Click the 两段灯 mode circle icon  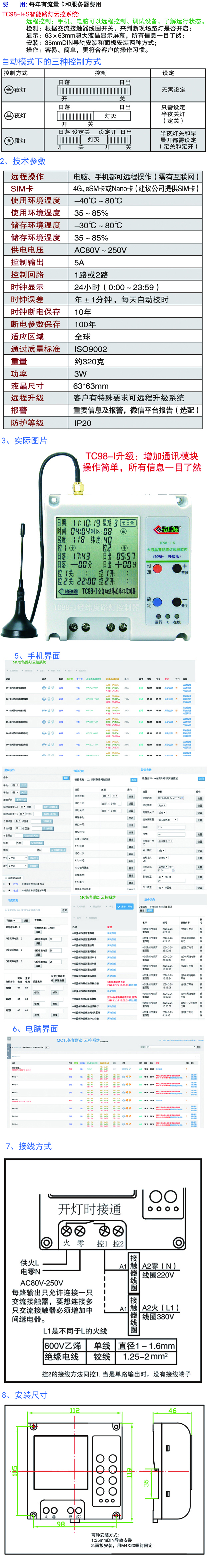pos(9,141)
